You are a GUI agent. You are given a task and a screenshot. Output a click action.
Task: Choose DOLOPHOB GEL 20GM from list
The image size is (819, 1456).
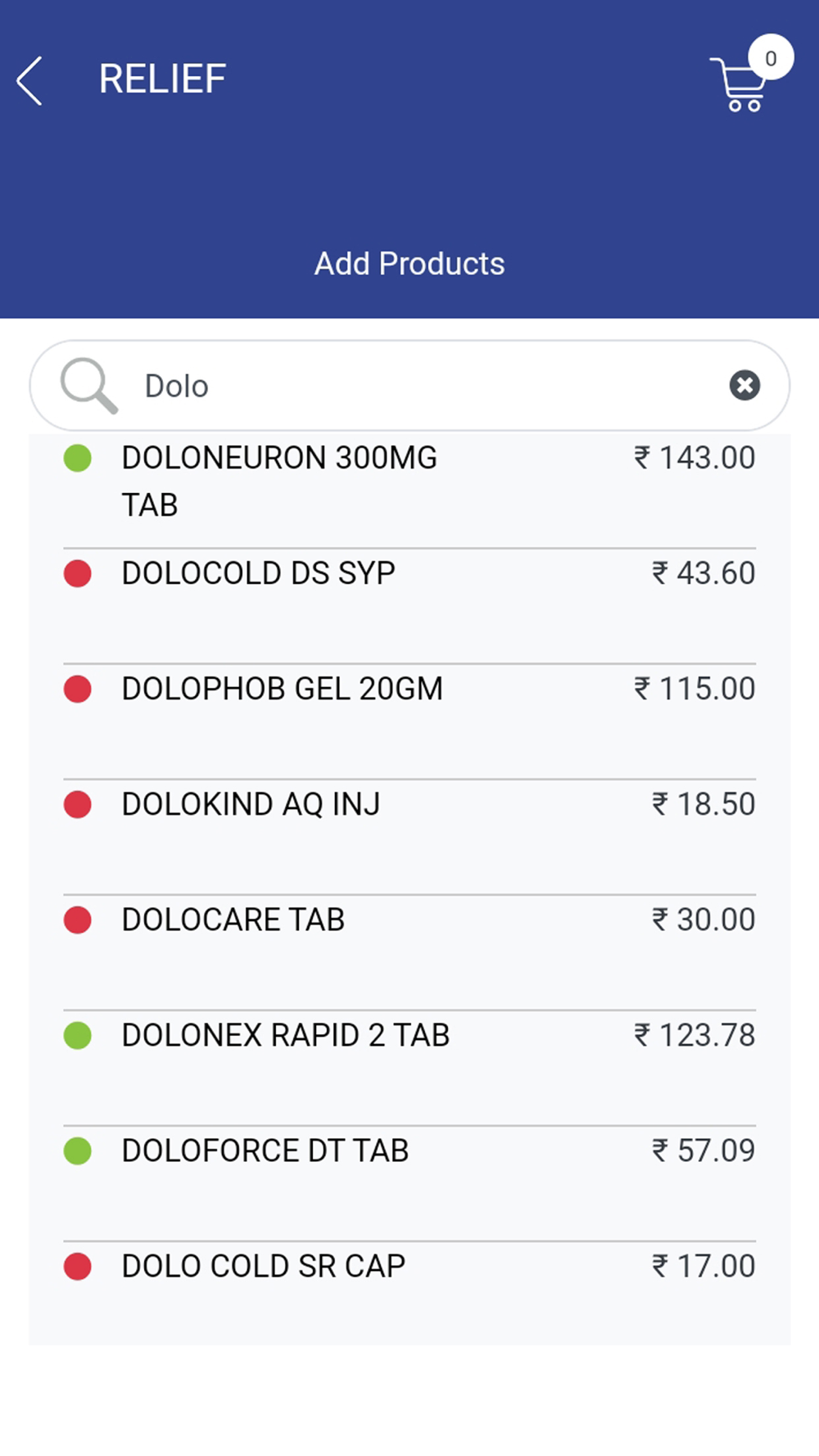(x=282, y=689)
